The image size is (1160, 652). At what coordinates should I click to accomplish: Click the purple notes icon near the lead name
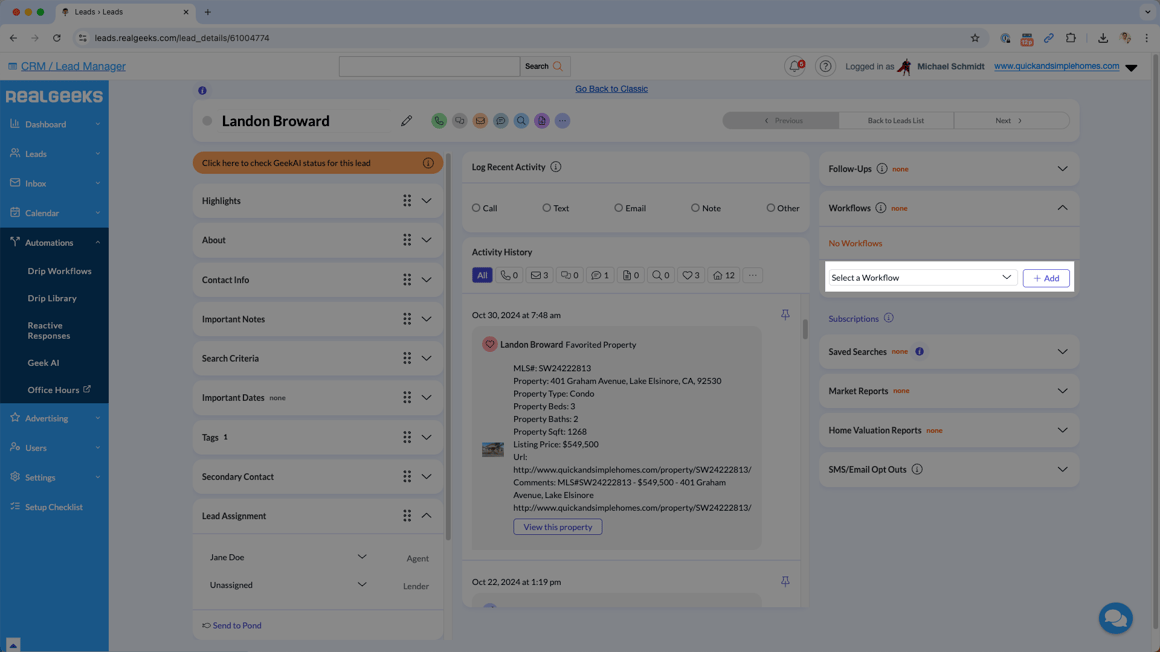pyautogui.click(x=541, y=120)
